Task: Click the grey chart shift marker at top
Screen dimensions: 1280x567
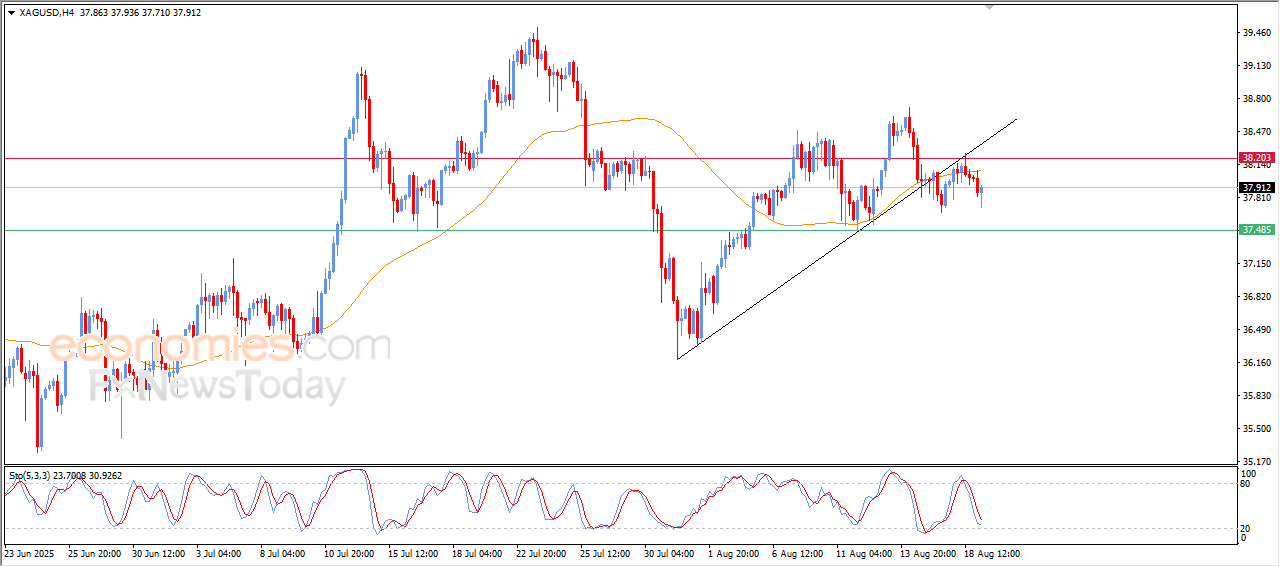Action: [990, 7]
